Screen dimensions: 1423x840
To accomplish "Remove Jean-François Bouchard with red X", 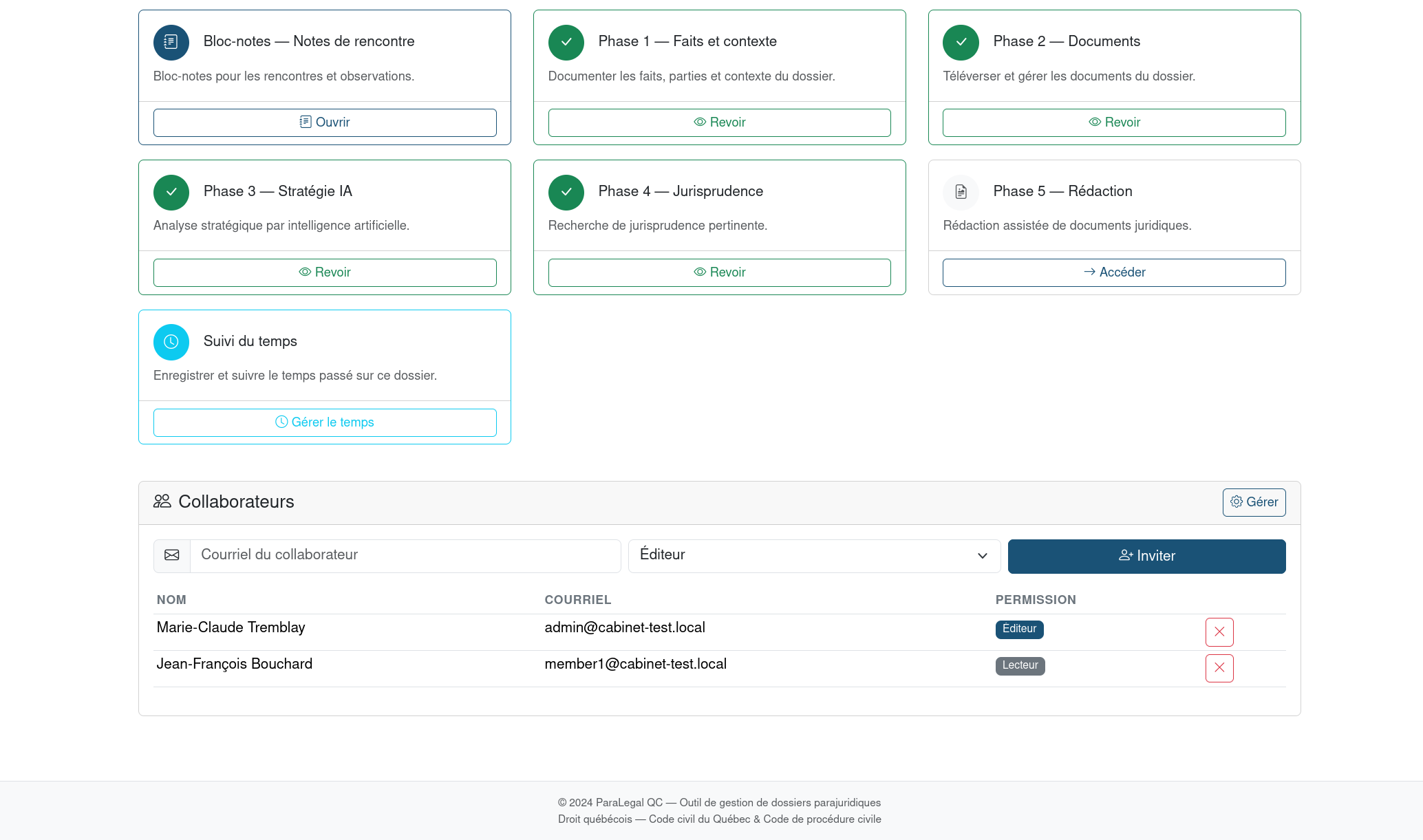I will (x=1219, y=668).
